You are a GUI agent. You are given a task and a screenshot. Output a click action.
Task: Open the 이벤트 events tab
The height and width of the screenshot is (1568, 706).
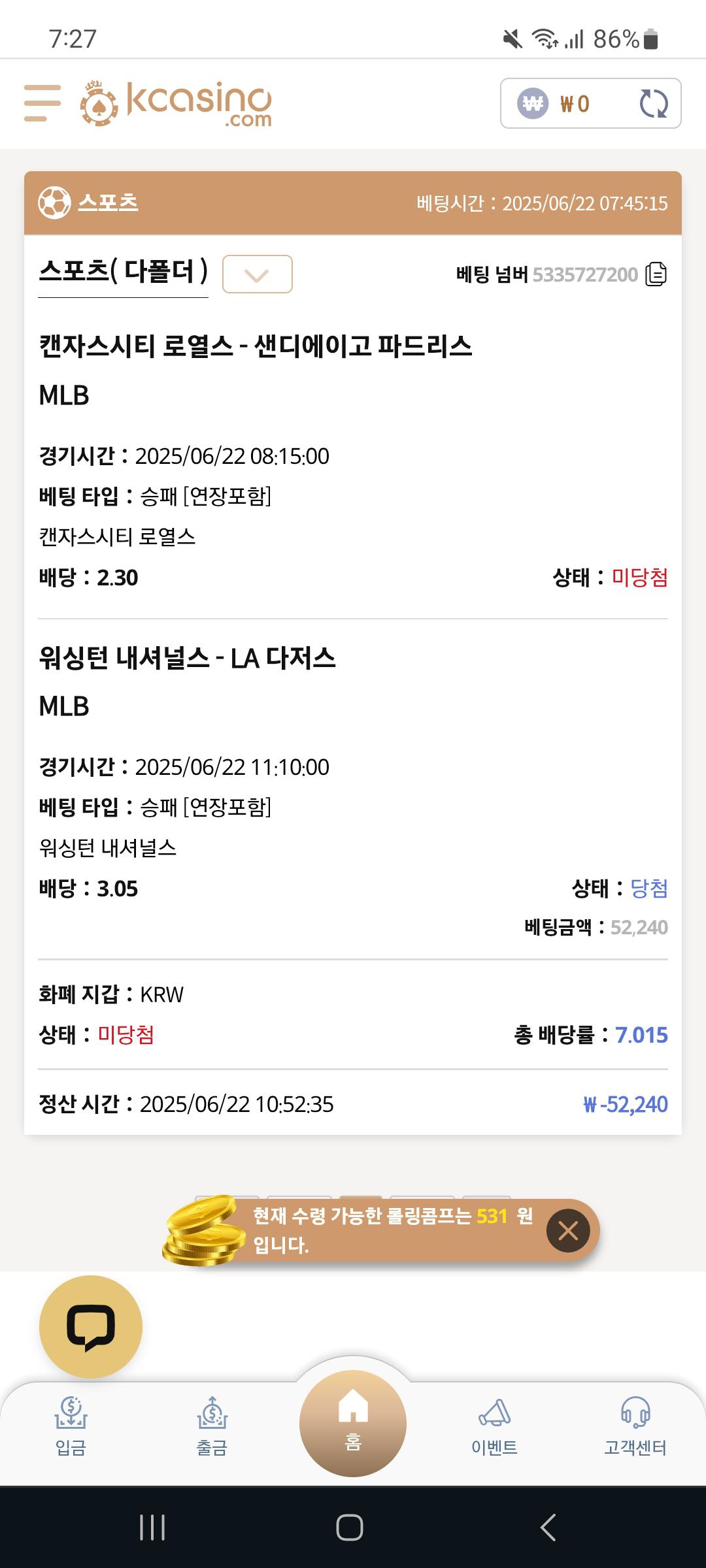[x=494, y=1428]
